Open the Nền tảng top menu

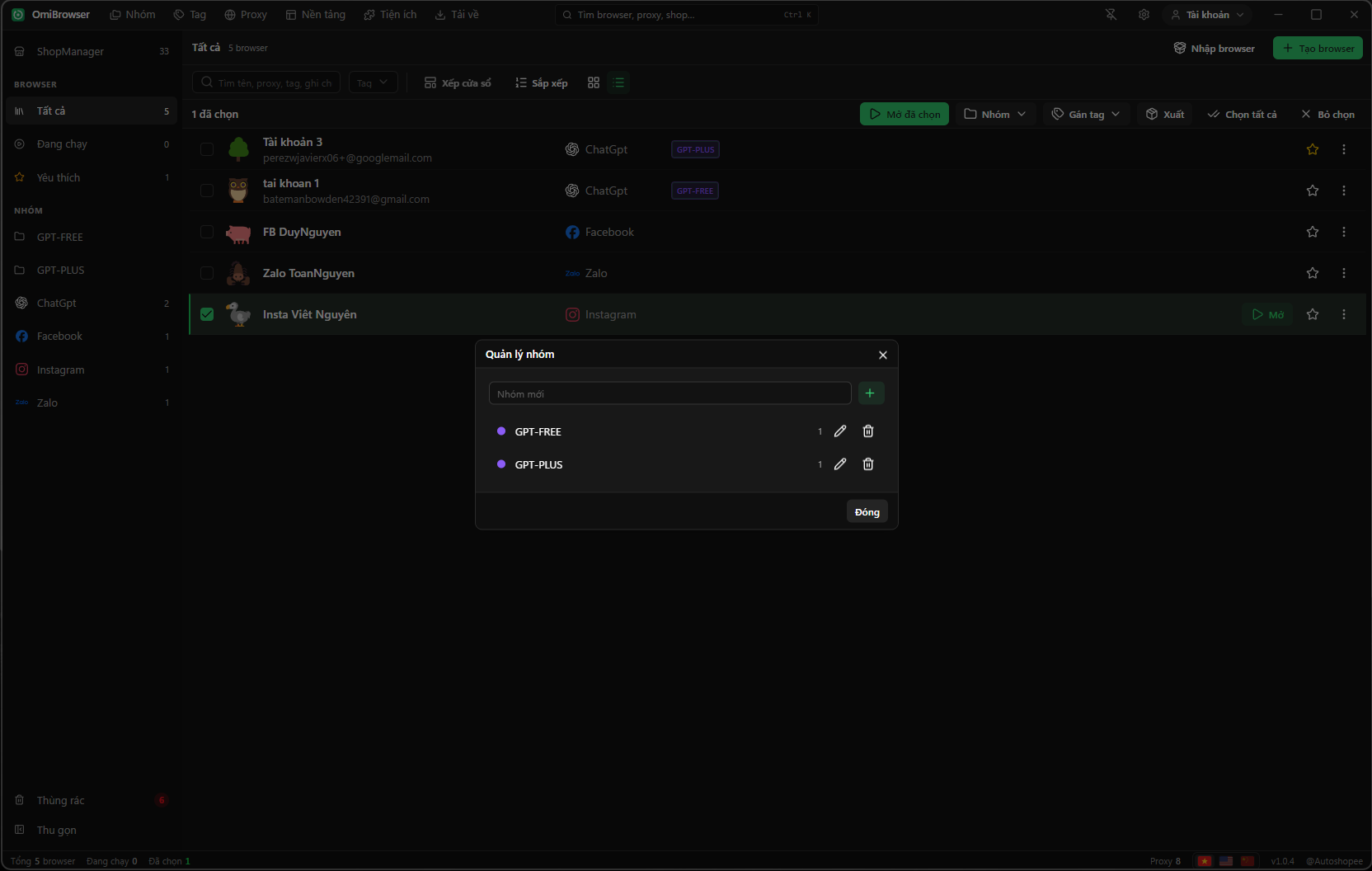click(316, 15)
